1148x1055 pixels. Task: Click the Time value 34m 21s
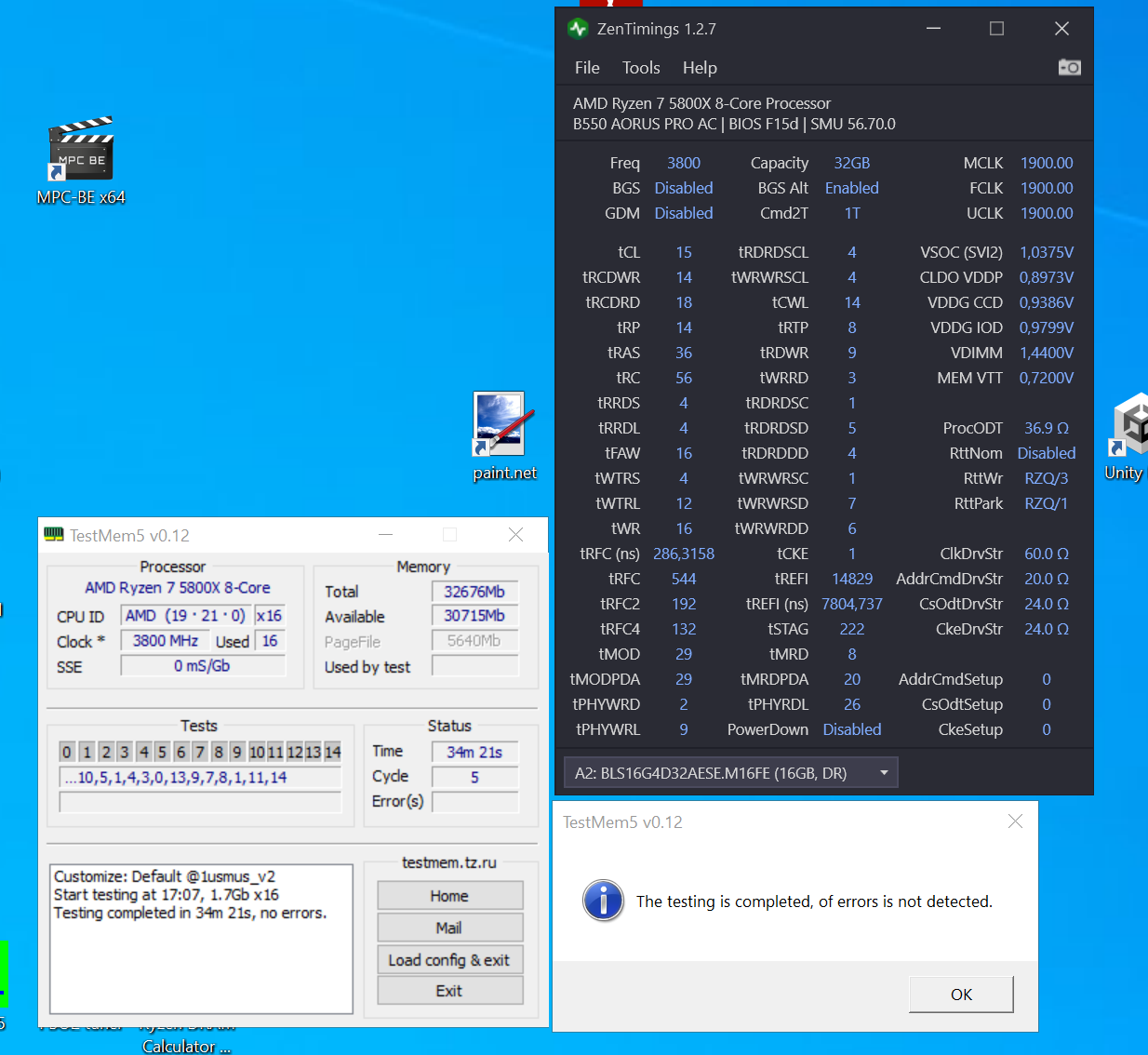click(474, 752)
